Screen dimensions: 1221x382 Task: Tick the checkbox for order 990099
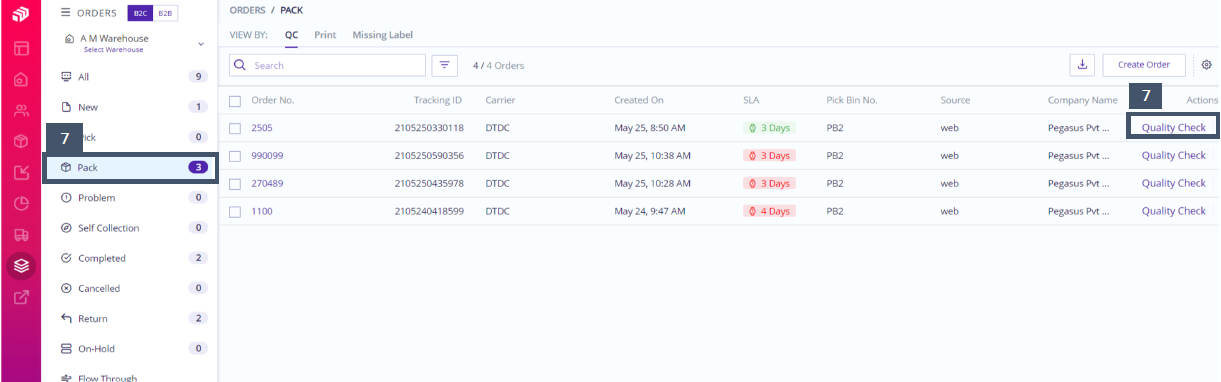tap(235, 156)
